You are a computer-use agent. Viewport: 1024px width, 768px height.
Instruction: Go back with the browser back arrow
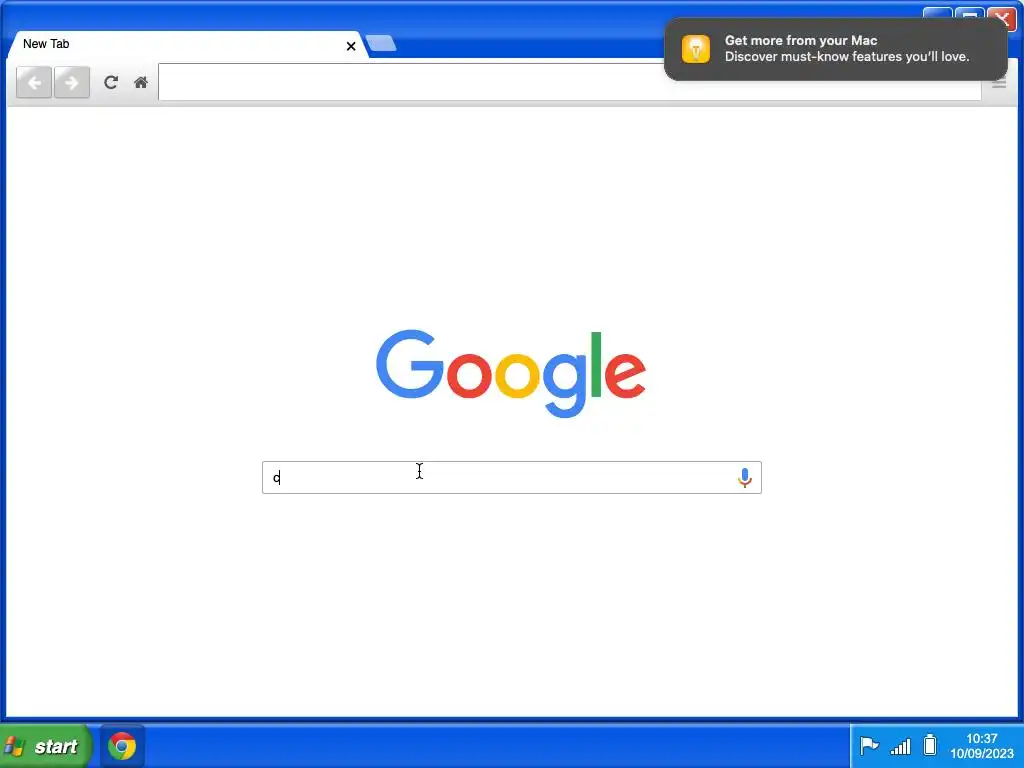point(34,82)
